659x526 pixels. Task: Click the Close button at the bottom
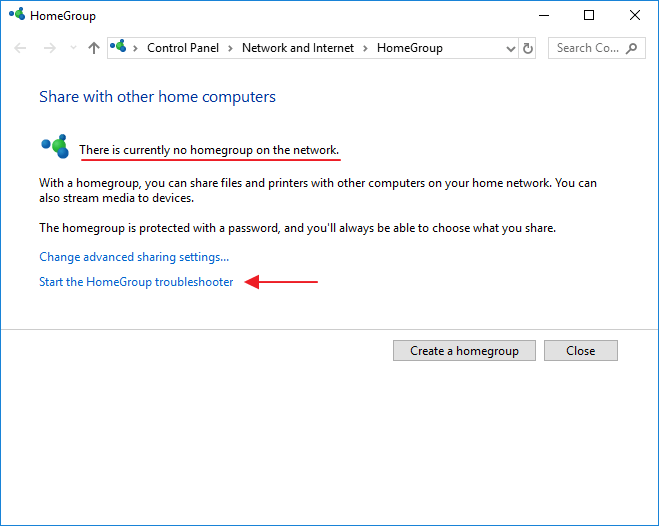(x=580, y=351)
